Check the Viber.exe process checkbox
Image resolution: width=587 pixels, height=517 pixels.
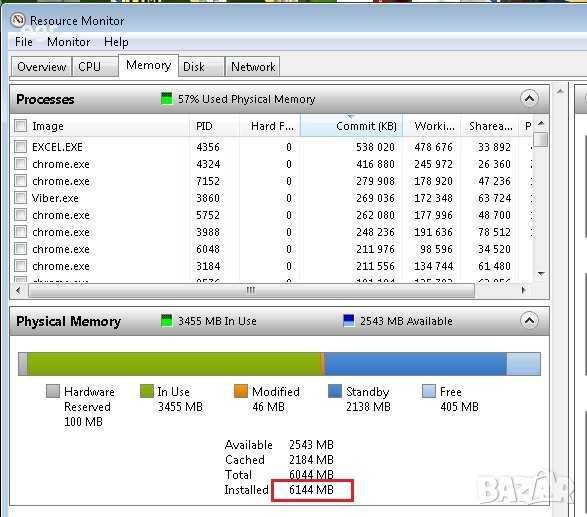(21, 198)
